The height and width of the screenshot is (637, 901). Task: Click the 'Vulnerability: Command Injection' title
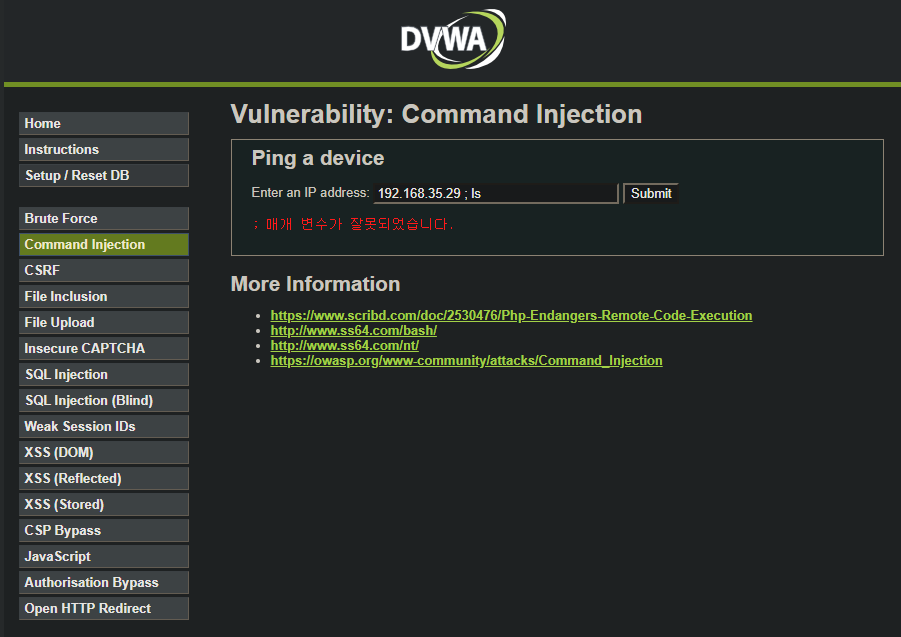pos(436,114)
